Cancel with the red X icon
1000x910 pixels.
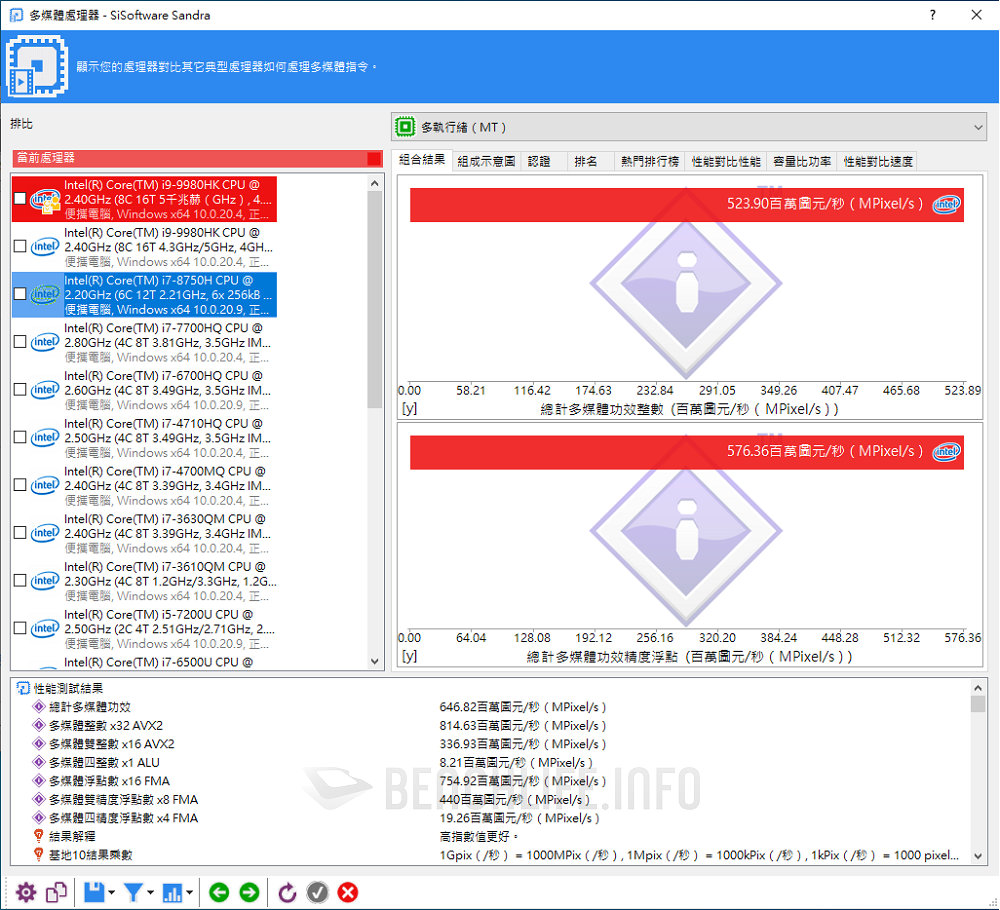pos(348,892)
